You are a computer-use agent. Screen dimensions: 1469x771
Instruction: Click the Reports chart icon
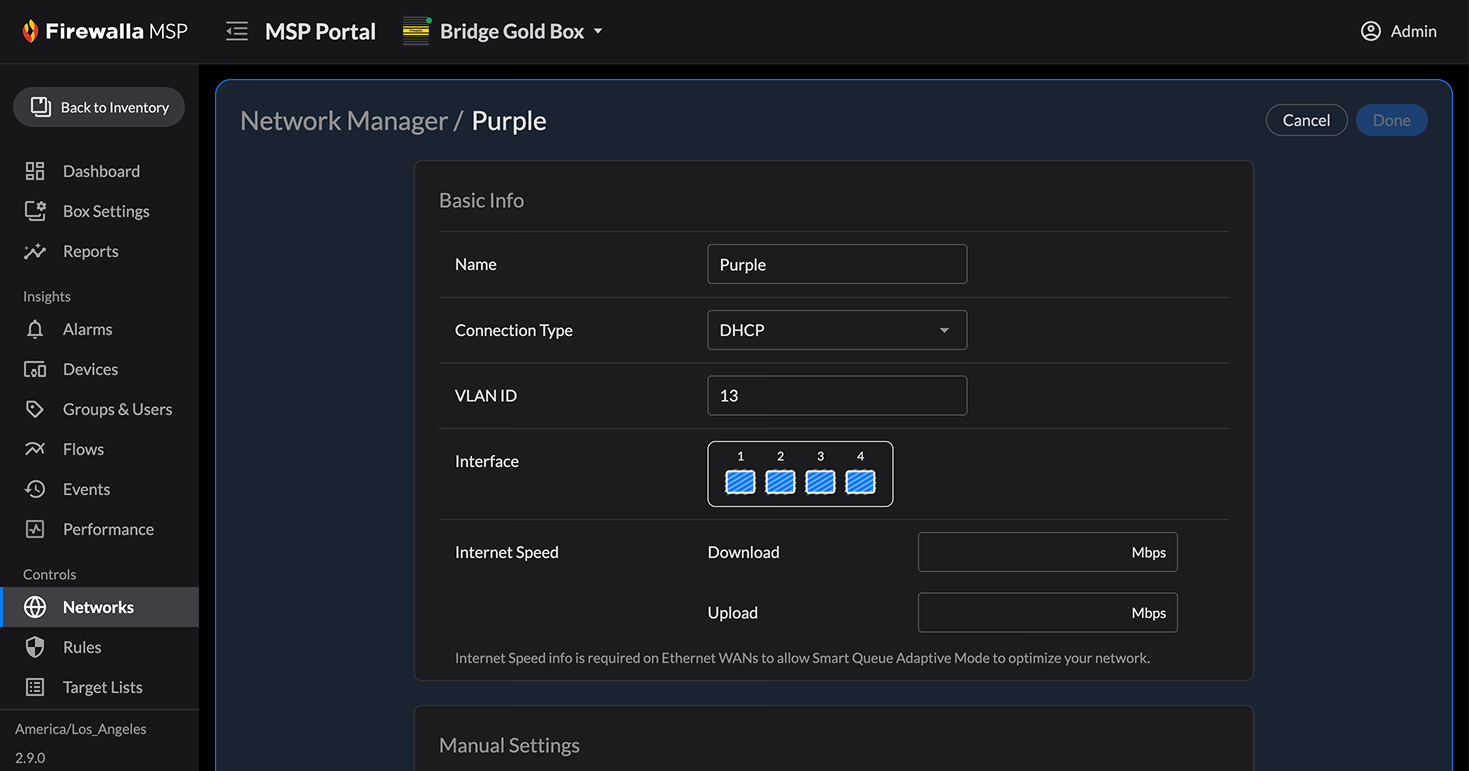pyautogui.click(x=35, y=251)
